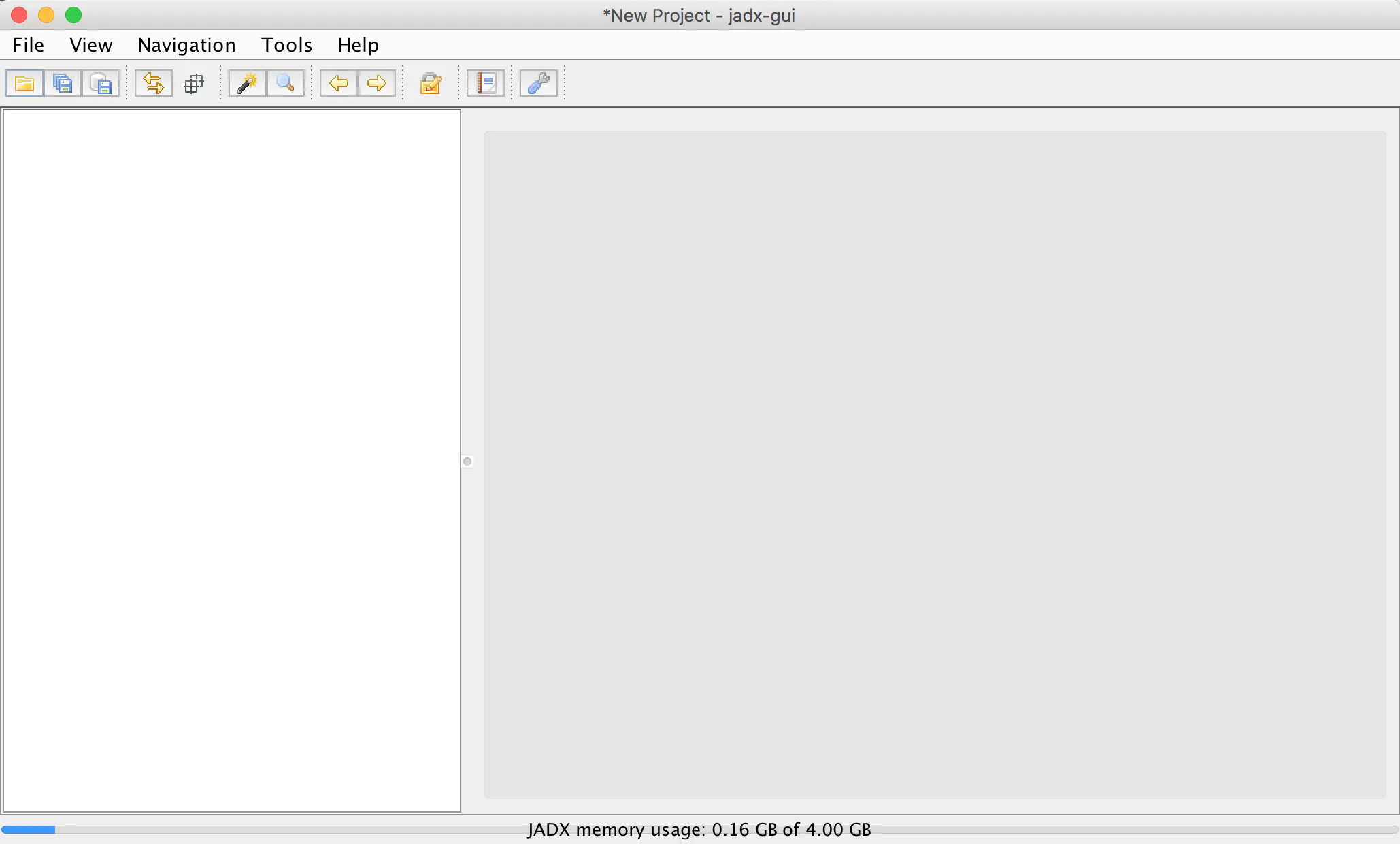Open Preferences with the wrench icon
Image resolution: width=1400 pixels, height=844 pixels.
[x=539, y=83]
